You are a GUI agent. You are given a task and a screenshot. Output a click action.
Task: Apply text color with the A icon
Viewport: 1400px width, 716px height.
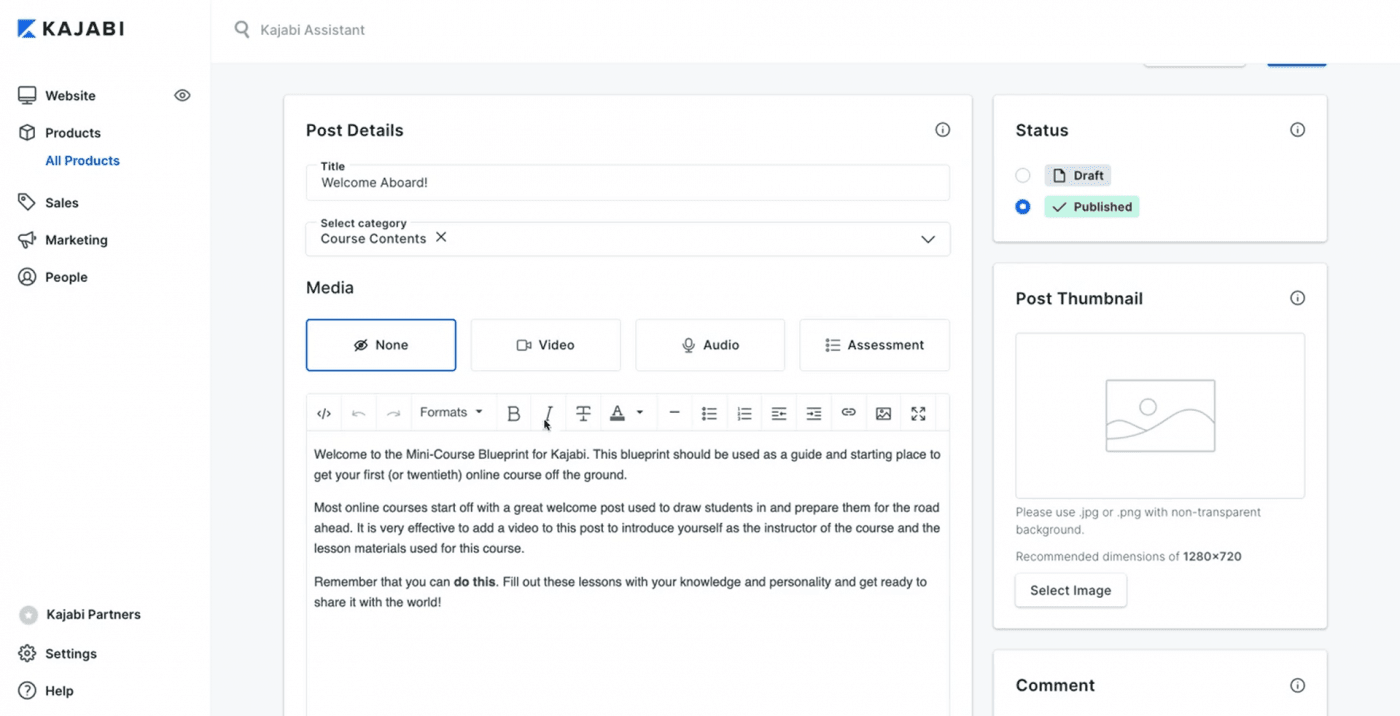click(x=617, y=413)
